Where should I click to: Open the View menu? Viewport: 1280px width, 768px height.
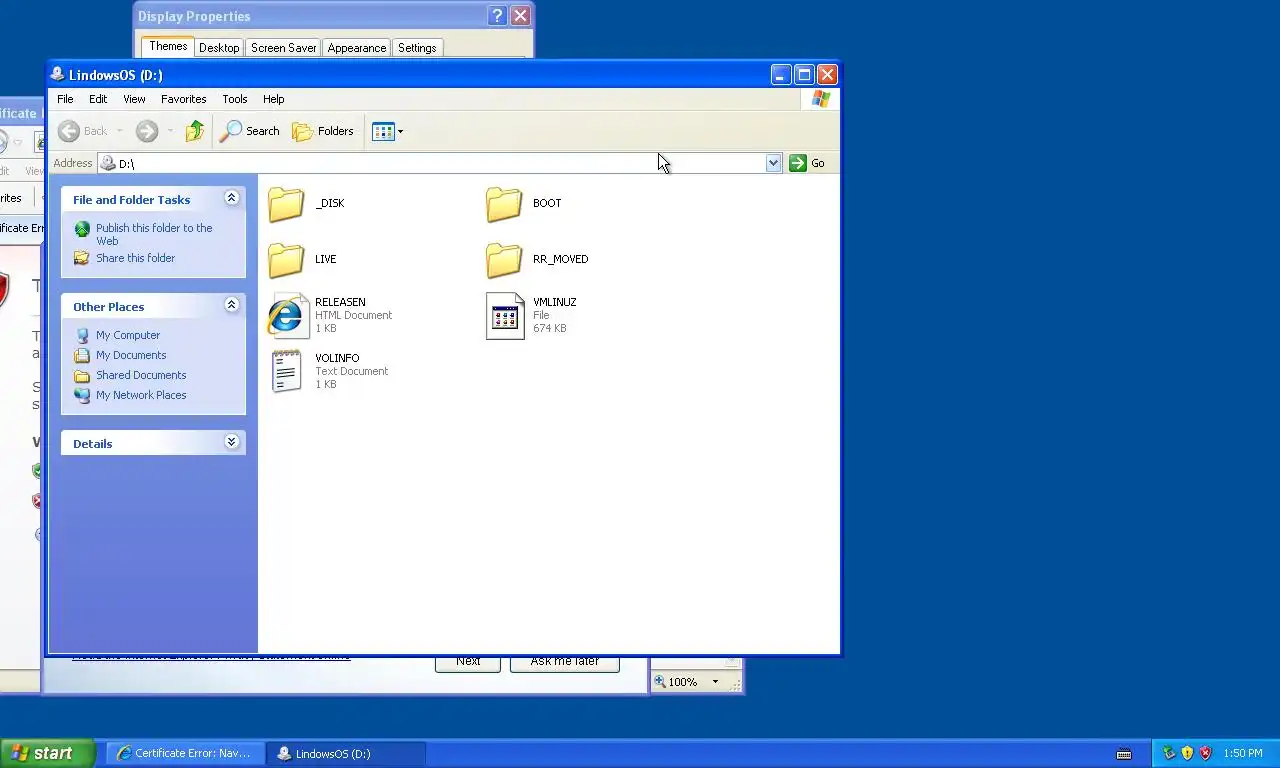134,99
